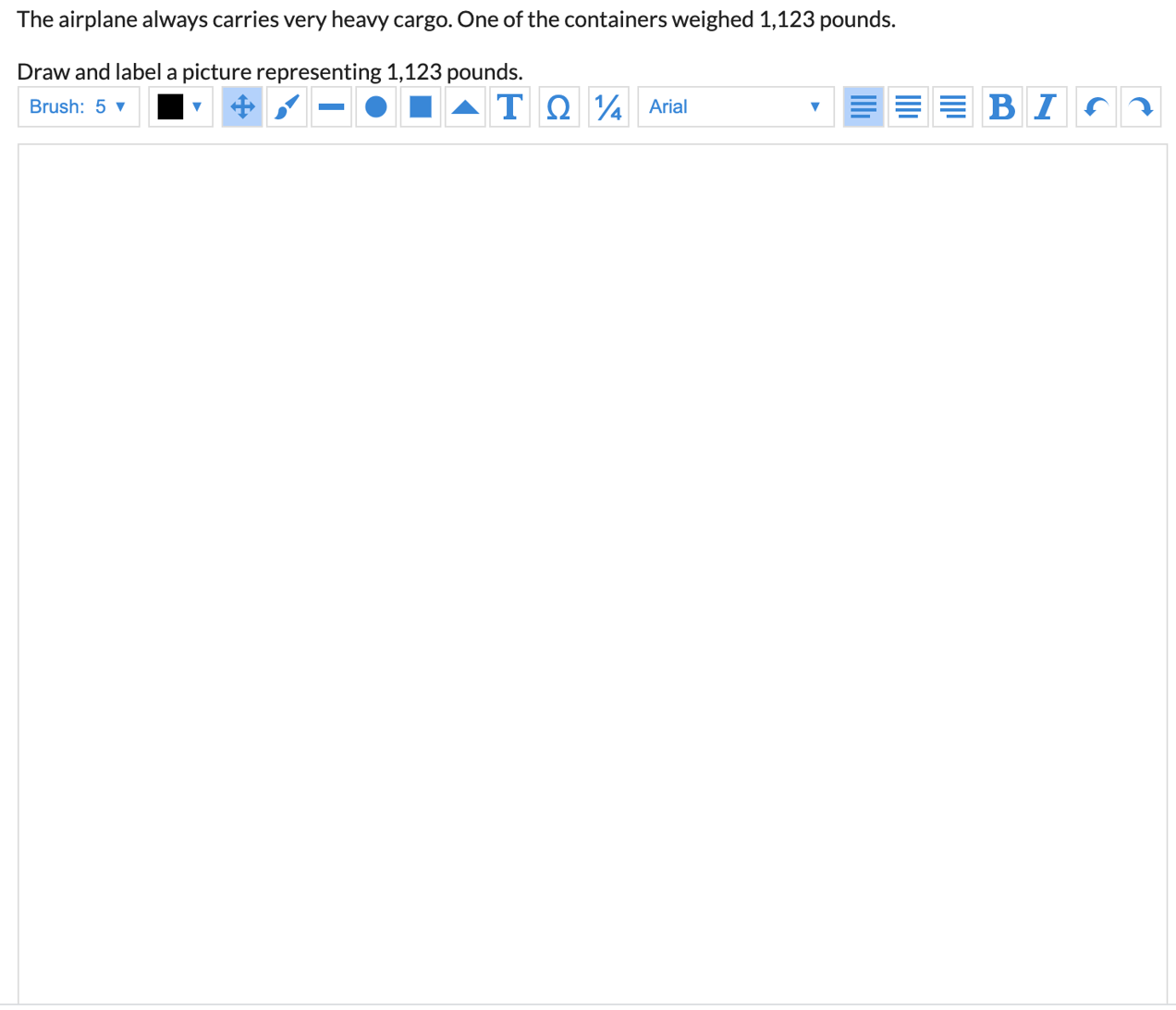The image size is (1176, 1010).
Task: Toggle left text alignment
Action: click(x=863, y=107)
